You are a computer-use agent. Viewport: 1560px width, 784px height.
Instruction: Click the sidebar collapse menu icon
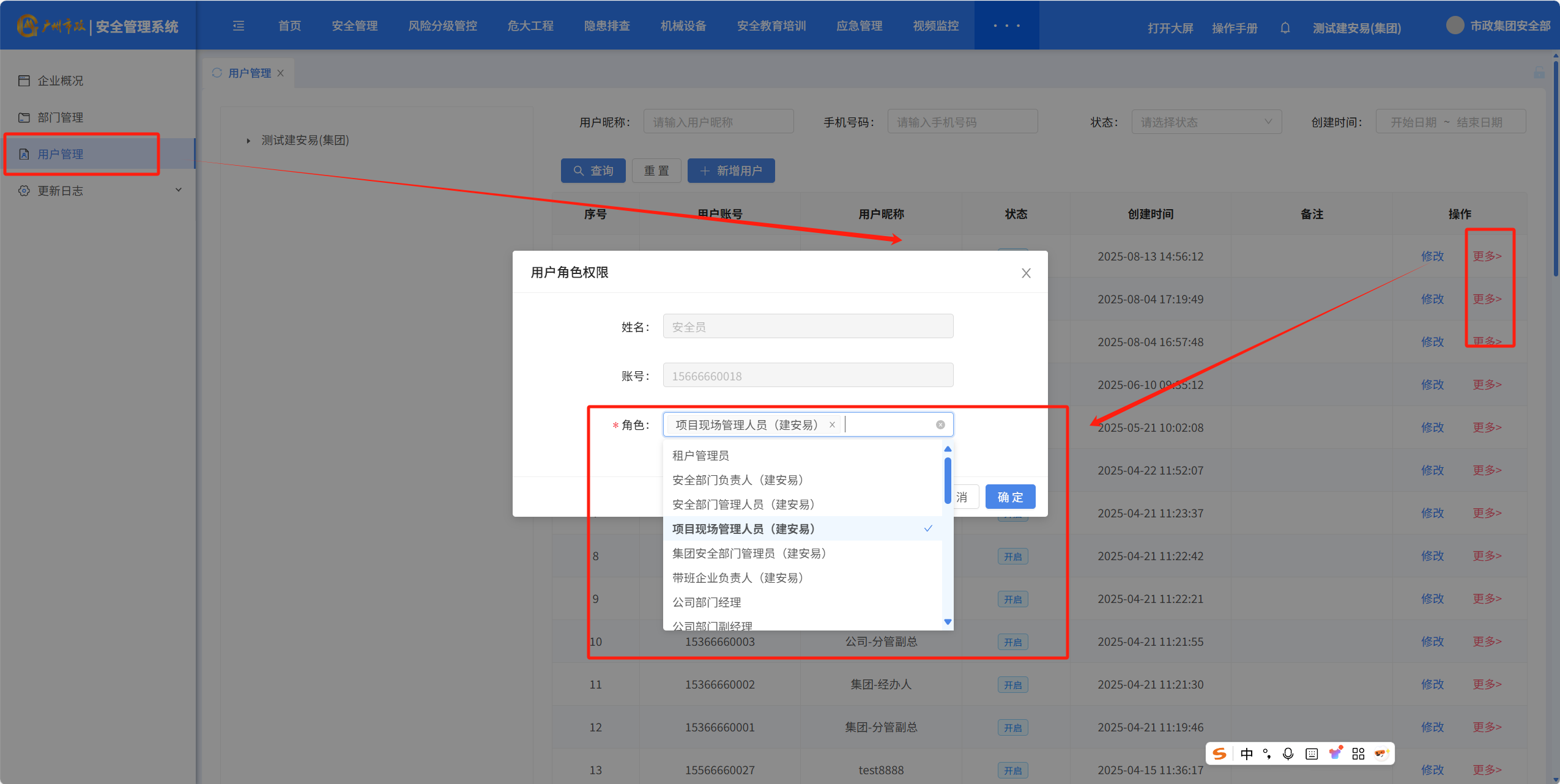tap(239, 26)
